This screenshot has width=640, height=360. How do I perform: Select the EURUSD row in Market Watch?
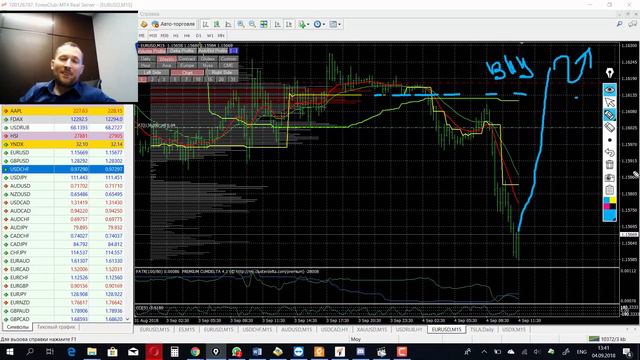coord(63,152)
